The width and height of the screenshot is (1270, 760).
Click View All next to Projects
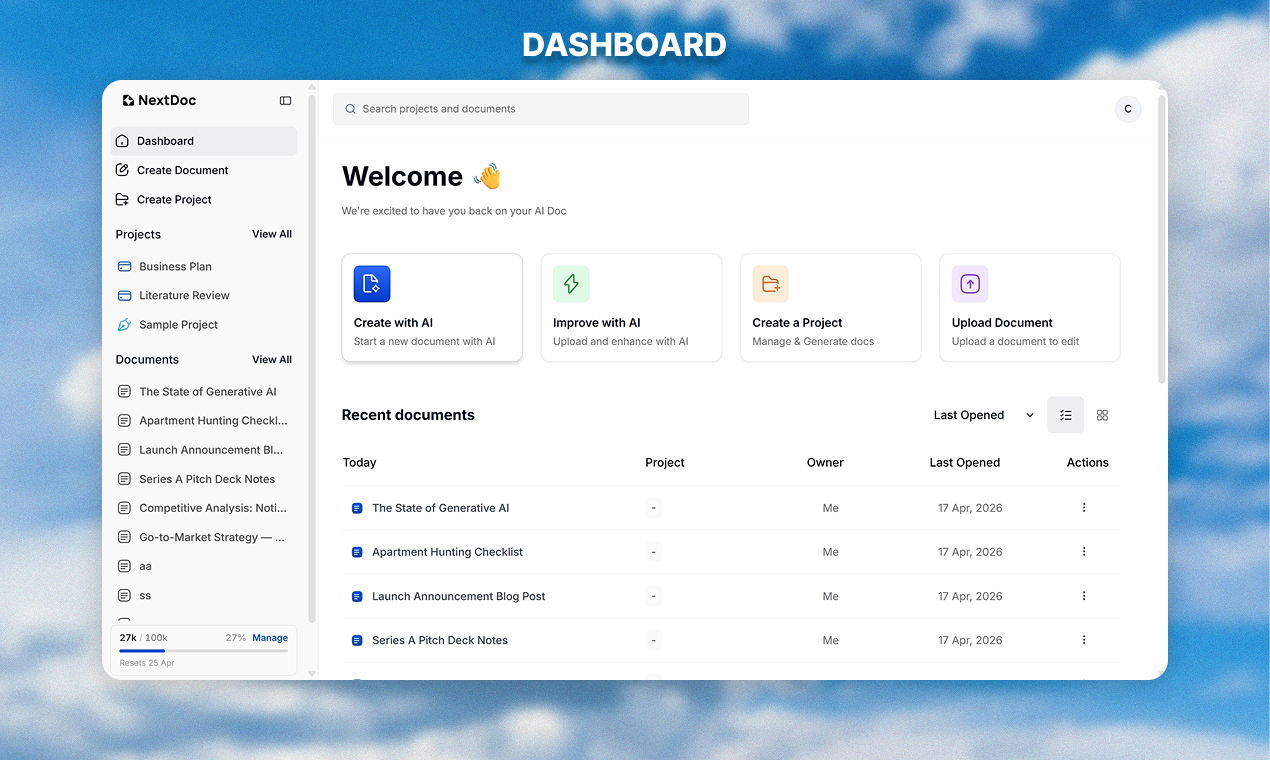271,234
